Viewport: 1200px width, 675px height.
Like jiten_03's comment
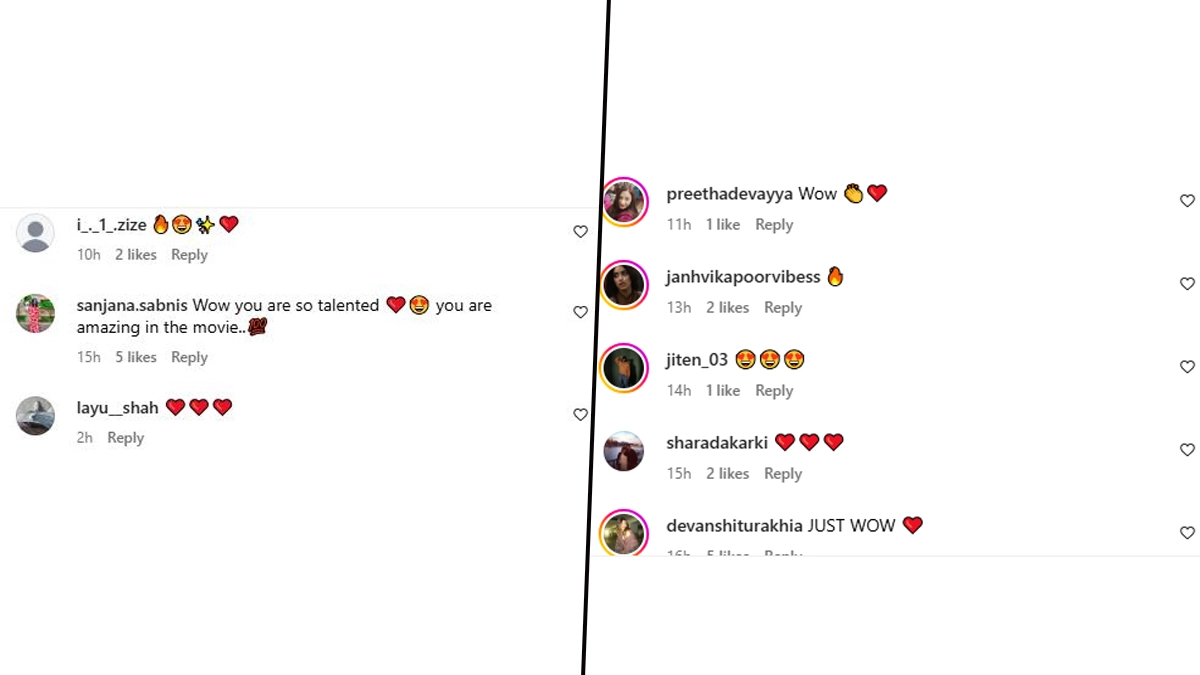1187,367
